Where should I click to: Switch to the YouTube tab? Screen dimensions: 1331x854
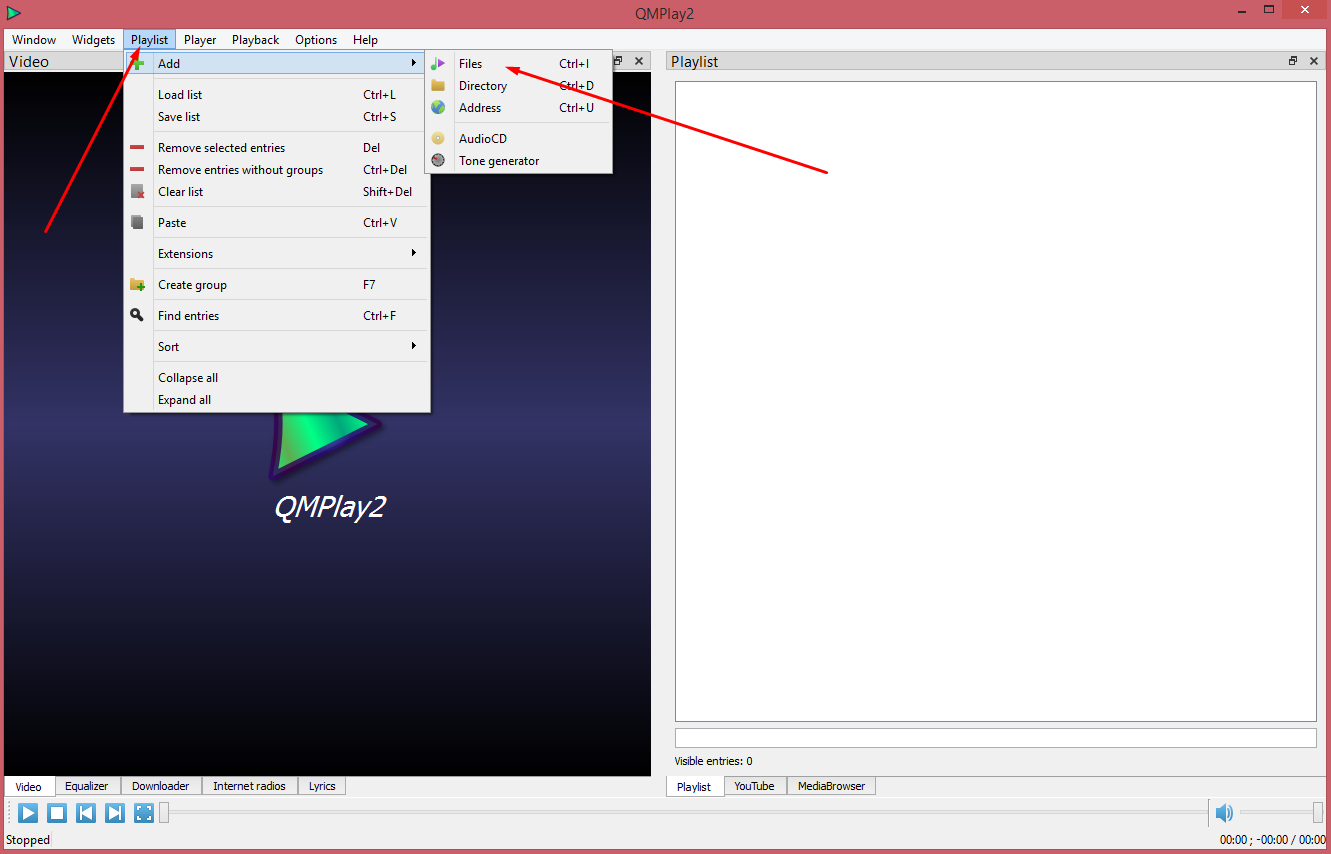[x=754, y=786]
